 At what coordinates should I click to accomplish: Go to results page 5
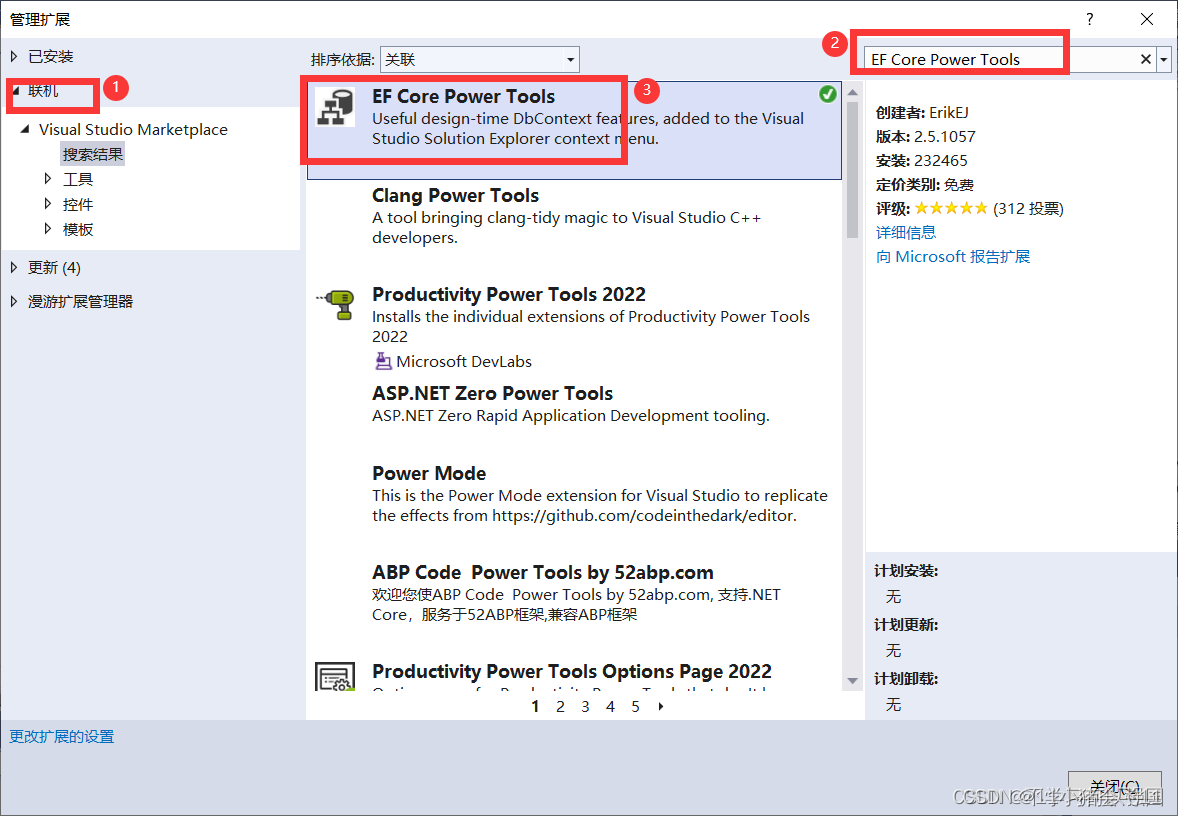click(x=636, y=706)
